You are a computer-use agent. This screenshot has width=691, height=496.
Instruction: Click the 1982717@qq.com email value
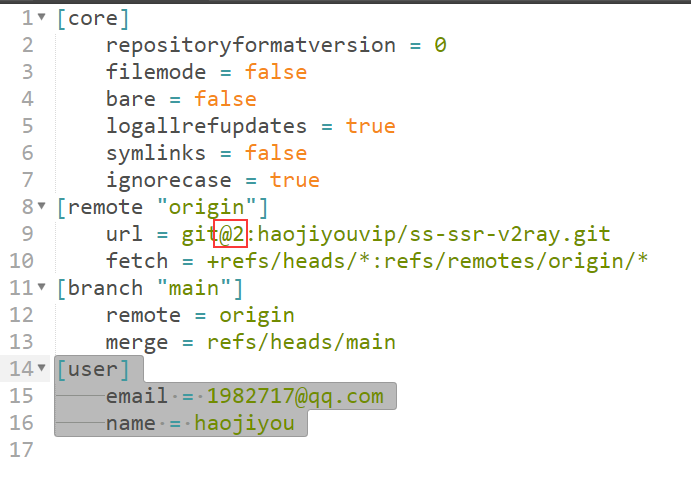[x=295, y=397]
